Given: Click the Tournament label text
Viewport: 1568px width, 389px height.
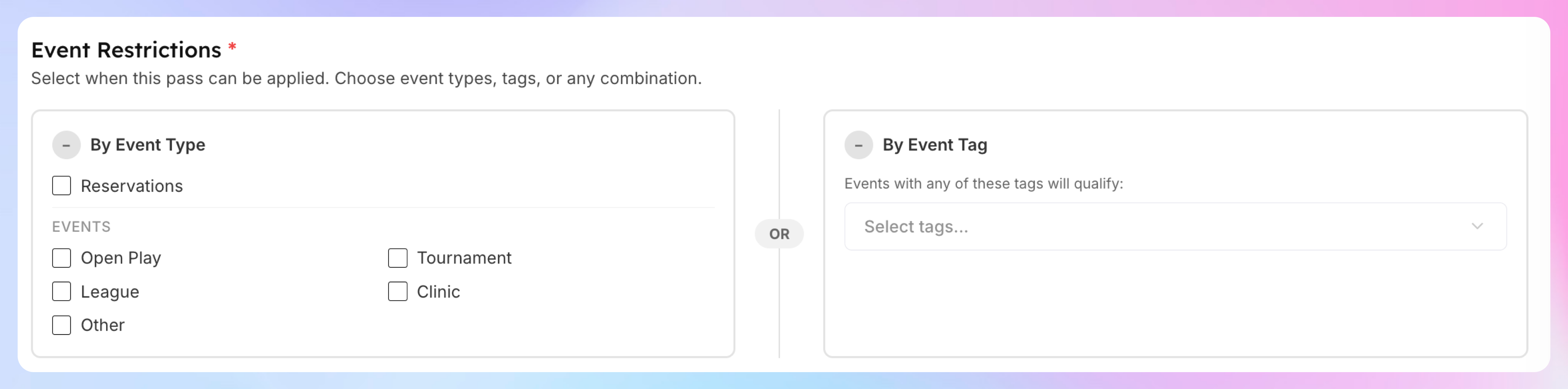Looking at the screenshot, I should coord(464,258).
